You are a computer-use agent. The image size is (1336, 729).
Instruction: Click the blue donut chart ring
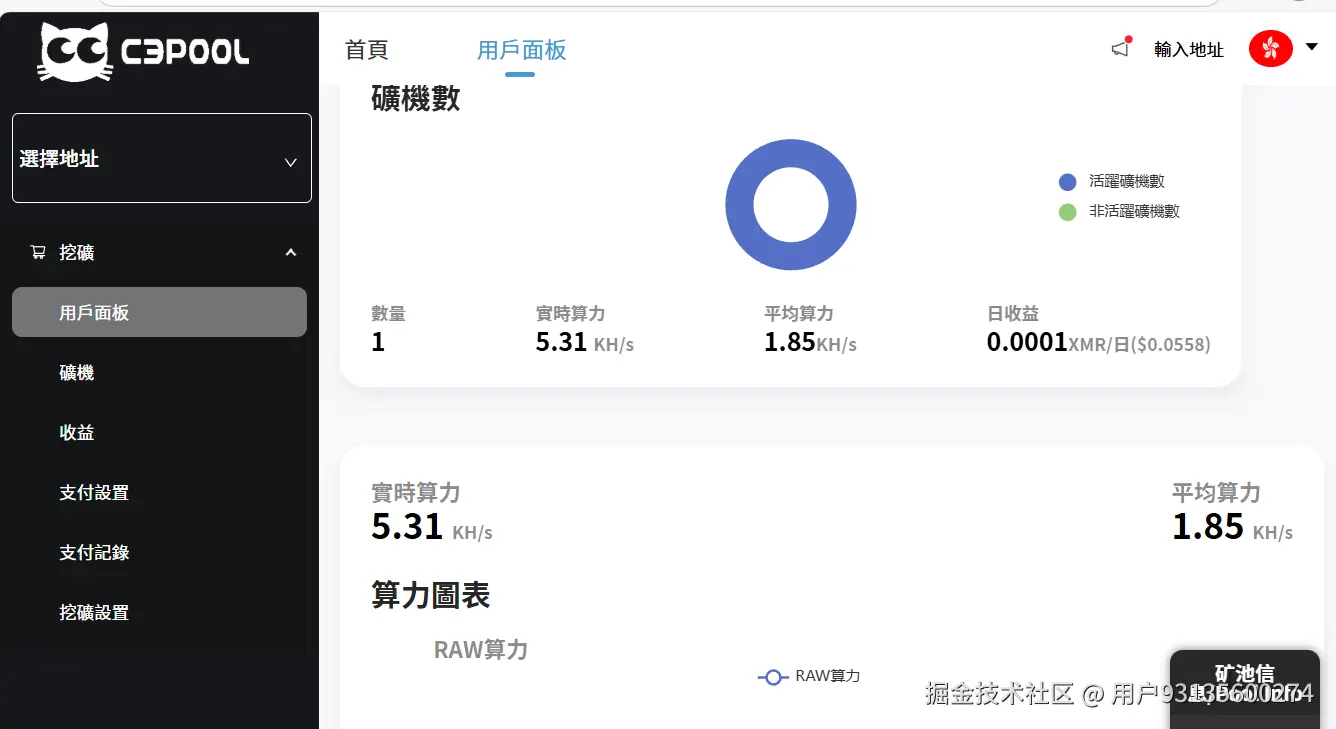(x=740, y=205)
